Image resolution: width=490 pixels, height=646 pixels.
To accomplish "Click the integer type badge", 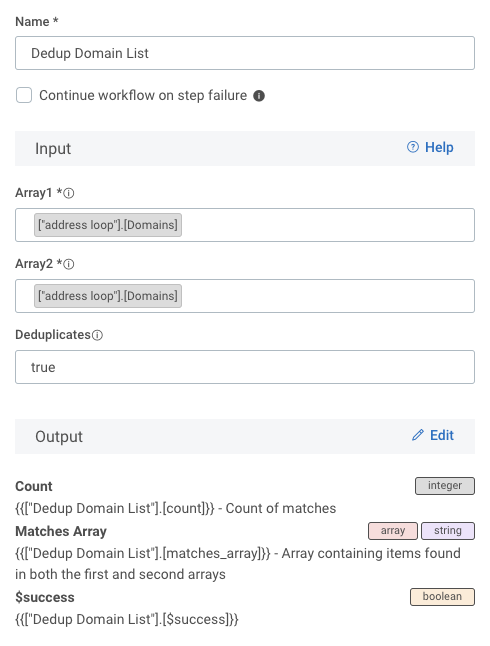I will pyautogui.click(x=445, y=486).
